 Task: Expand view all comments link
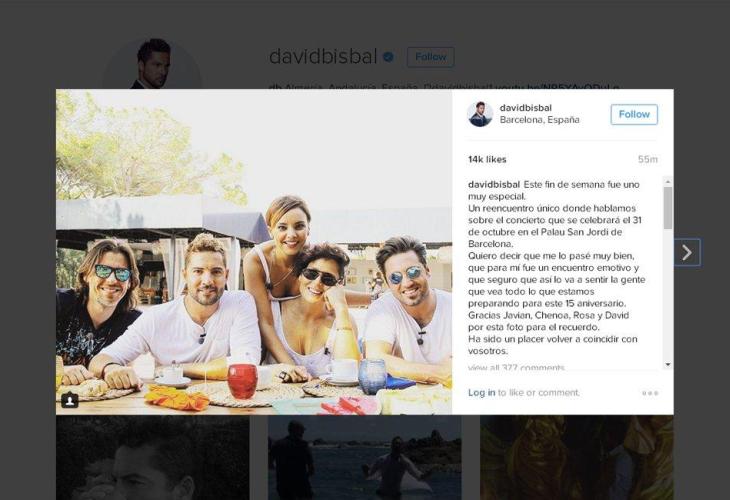[x=516, y=367]
